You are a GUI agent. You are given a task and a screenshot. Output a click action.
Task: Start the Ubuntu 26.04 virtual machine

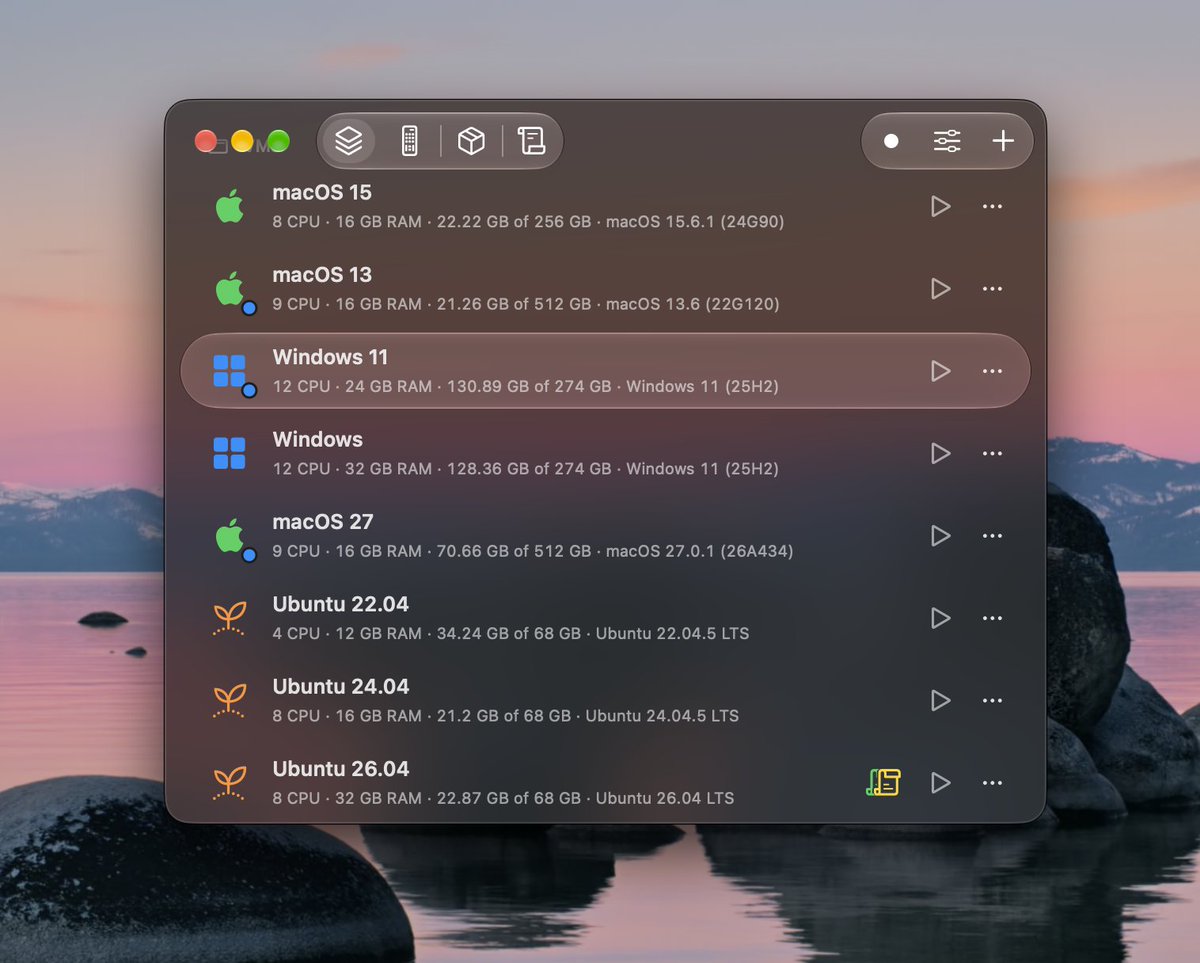(x=940, y=782)
